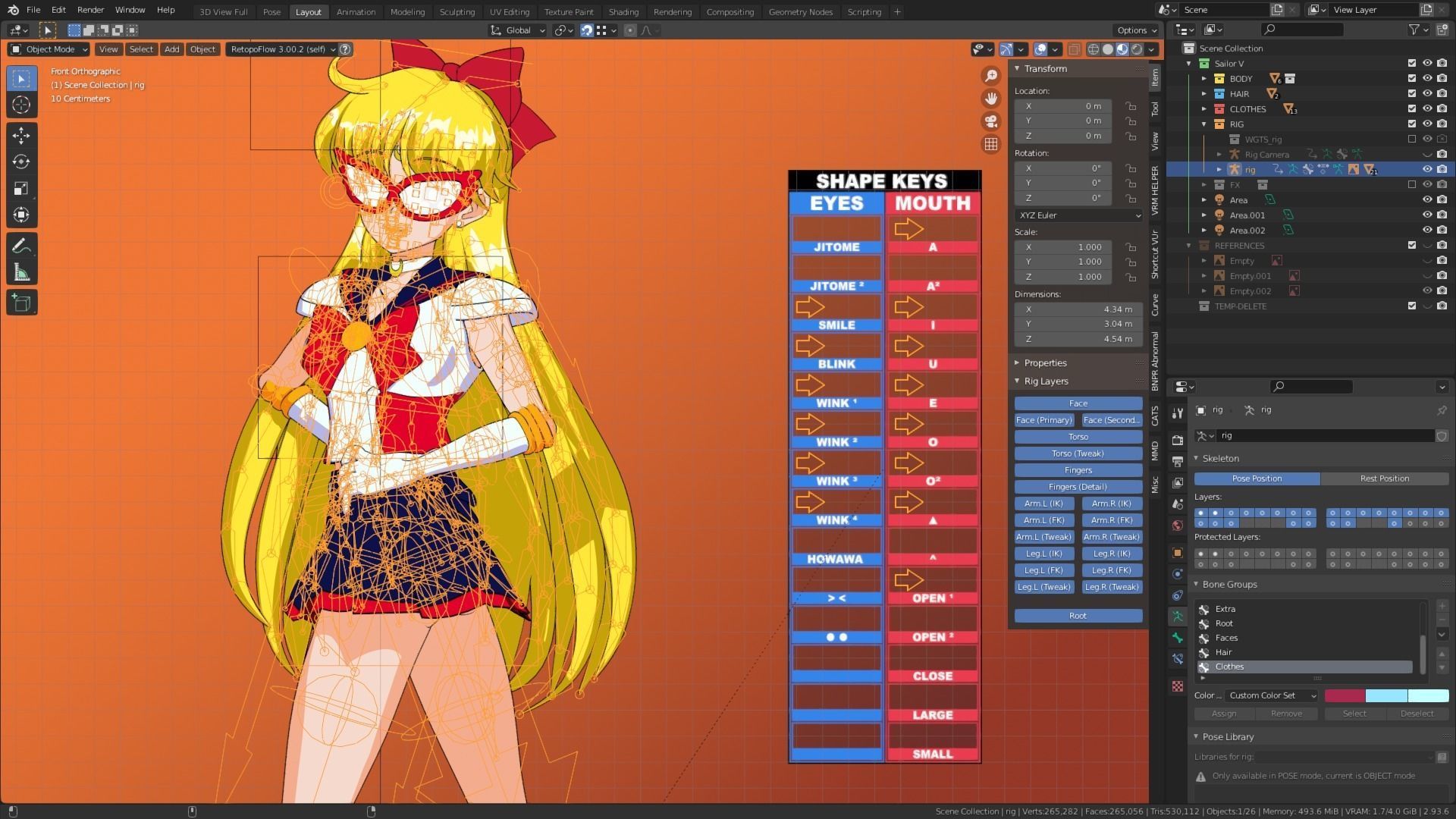Uncheck the REFERENCES collection checkbox
This screenshot has width=1456, height=819.
coord(1411,246)
